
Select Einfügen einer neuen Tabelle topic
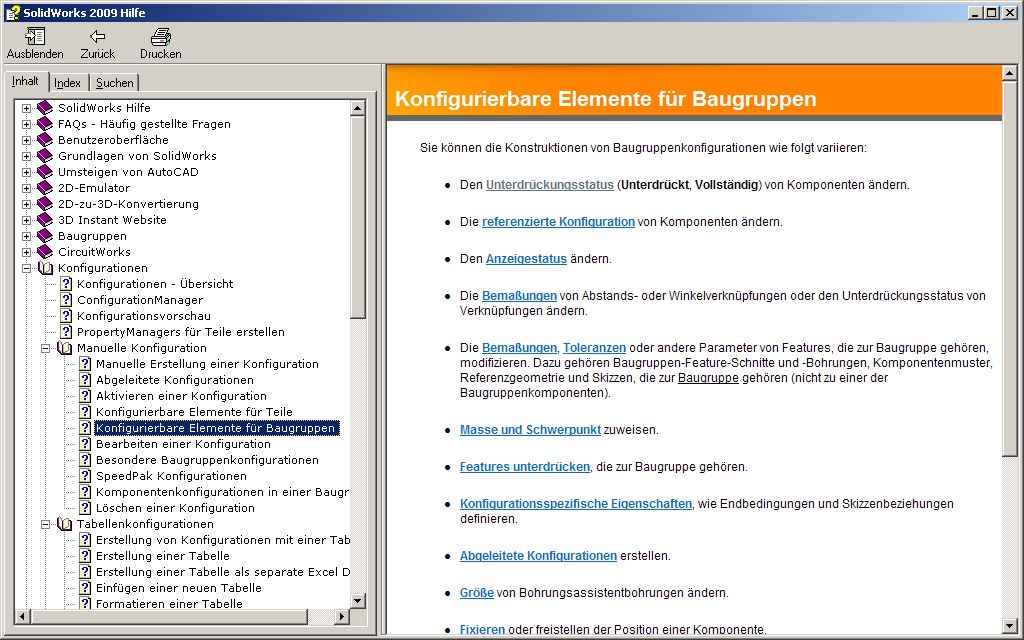point(178,588)
